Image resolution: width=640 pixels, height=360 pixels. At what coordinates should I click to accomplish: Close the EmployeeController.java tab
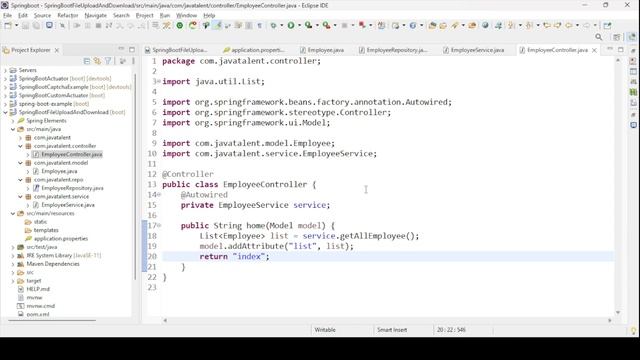pyautogui.click(x=594, y=50)
